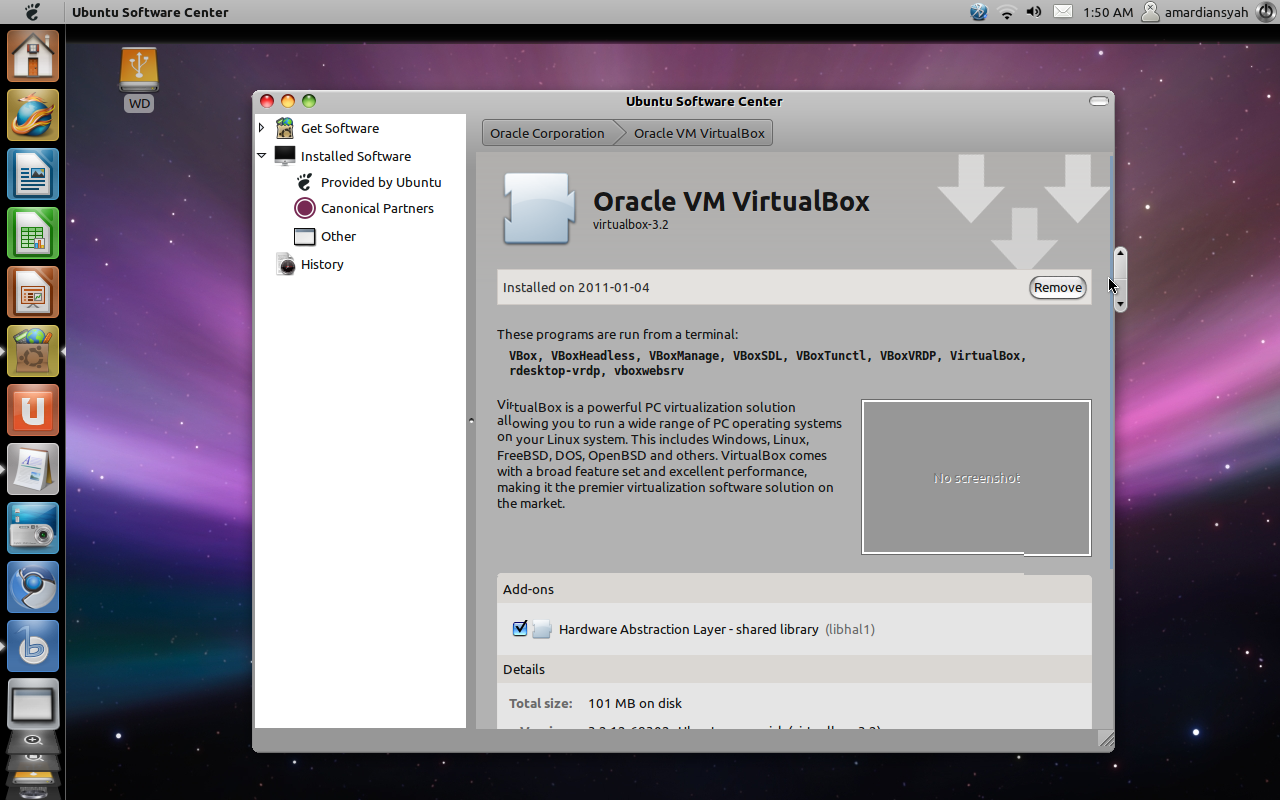Launch the Impress presentation app
The width and height of the screenshot is (1280, 800).
[x=33, y=292]
